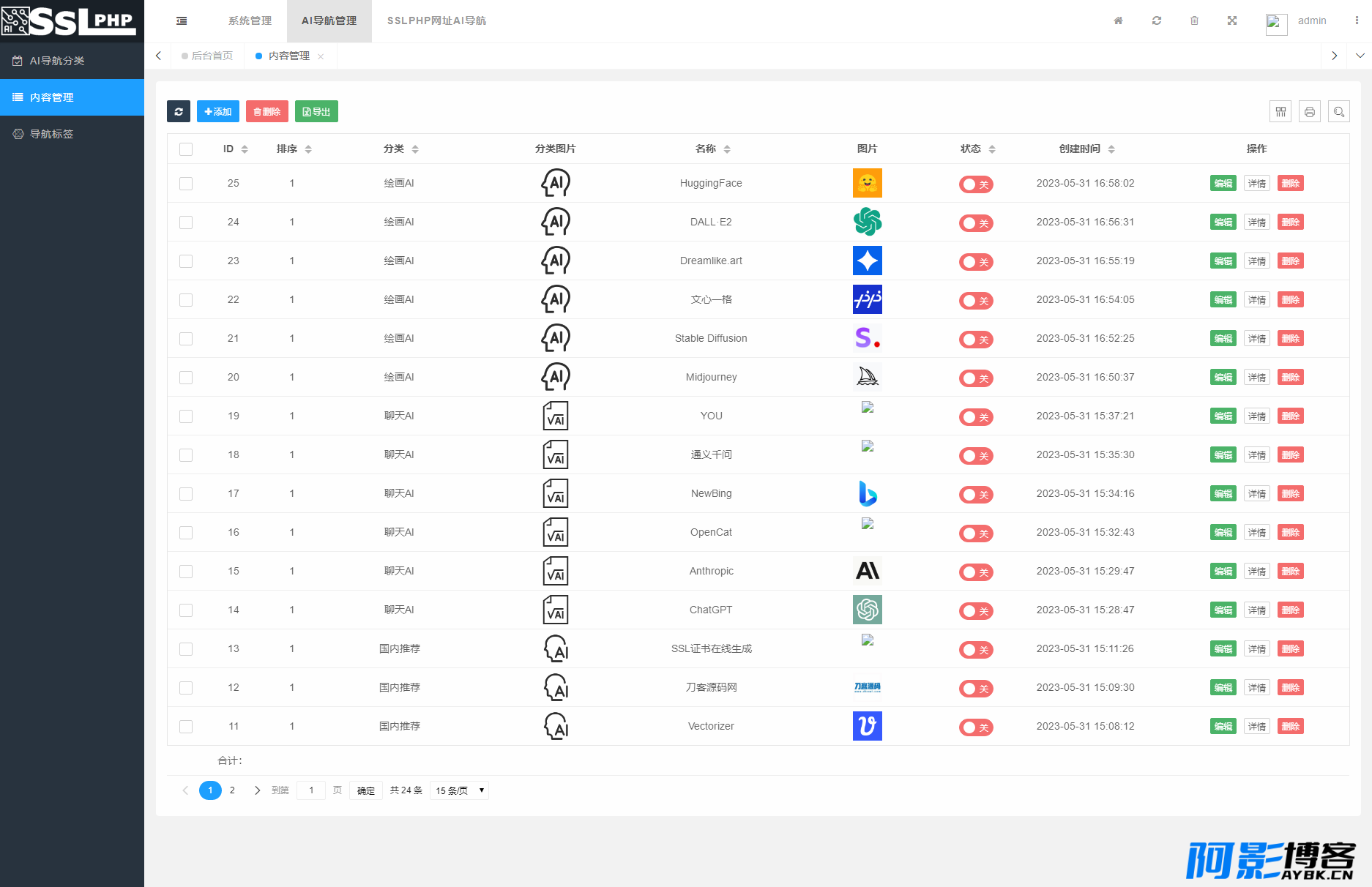Open 导航标签 in the sidebar
The height and width of the screenshot is (887, 1372).
72,134
